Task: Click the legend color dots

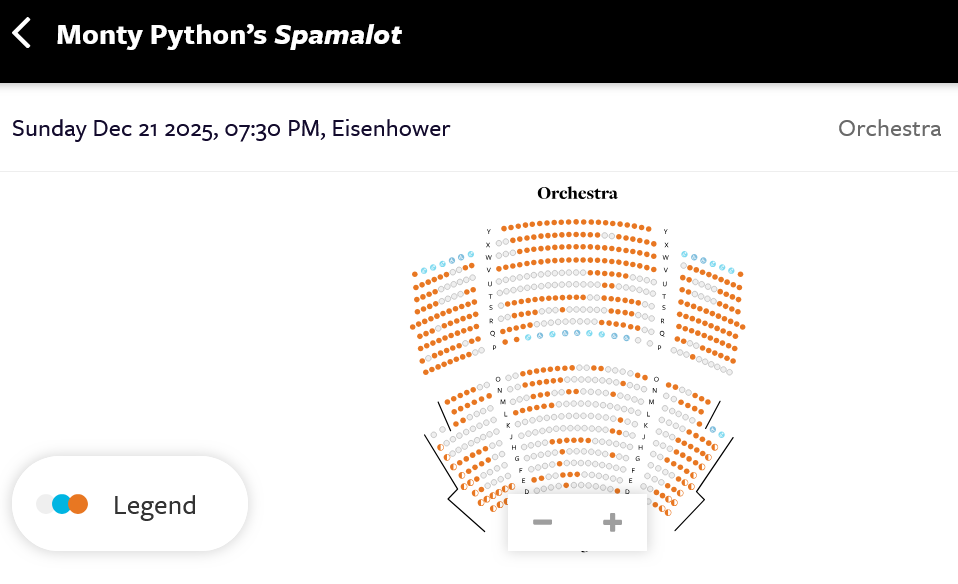Action: 62,505
